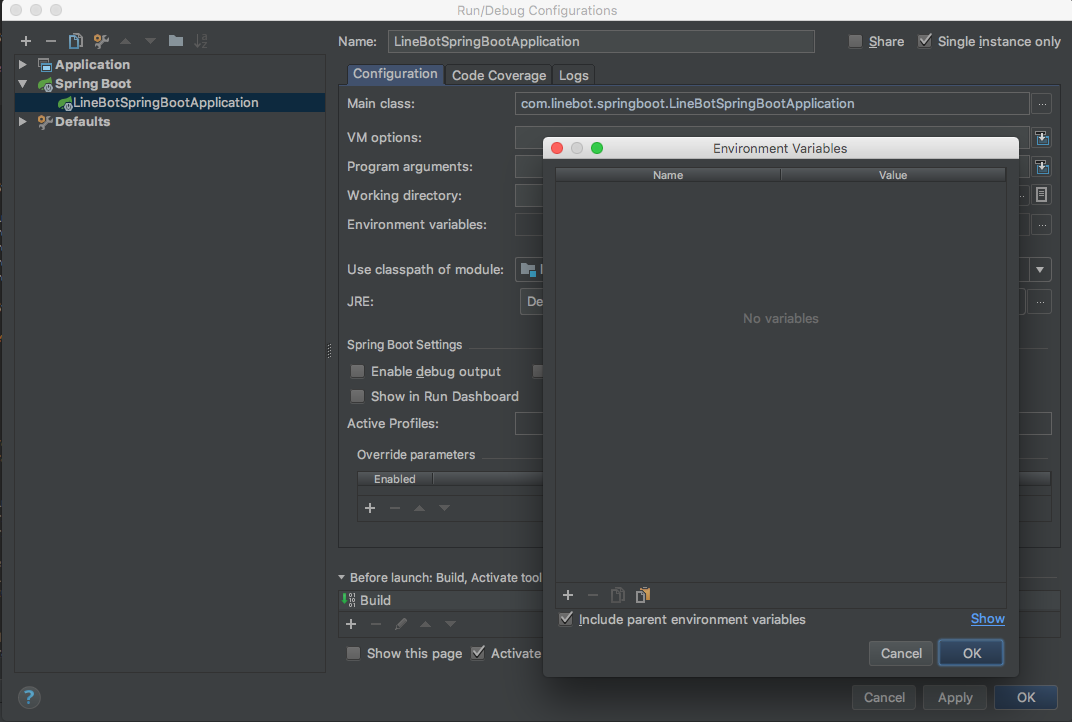Add new configuration with plus icon
This screenshot has width=1072, height=722.
coord(26,41)
